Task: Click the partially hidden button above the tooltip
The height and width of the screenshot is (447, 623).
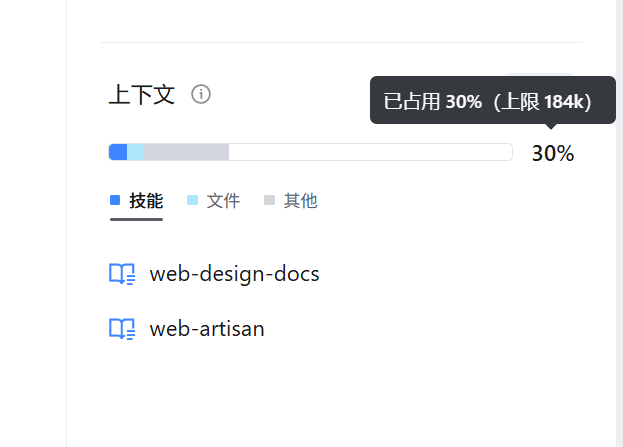Action: click(x=539, y=76)
